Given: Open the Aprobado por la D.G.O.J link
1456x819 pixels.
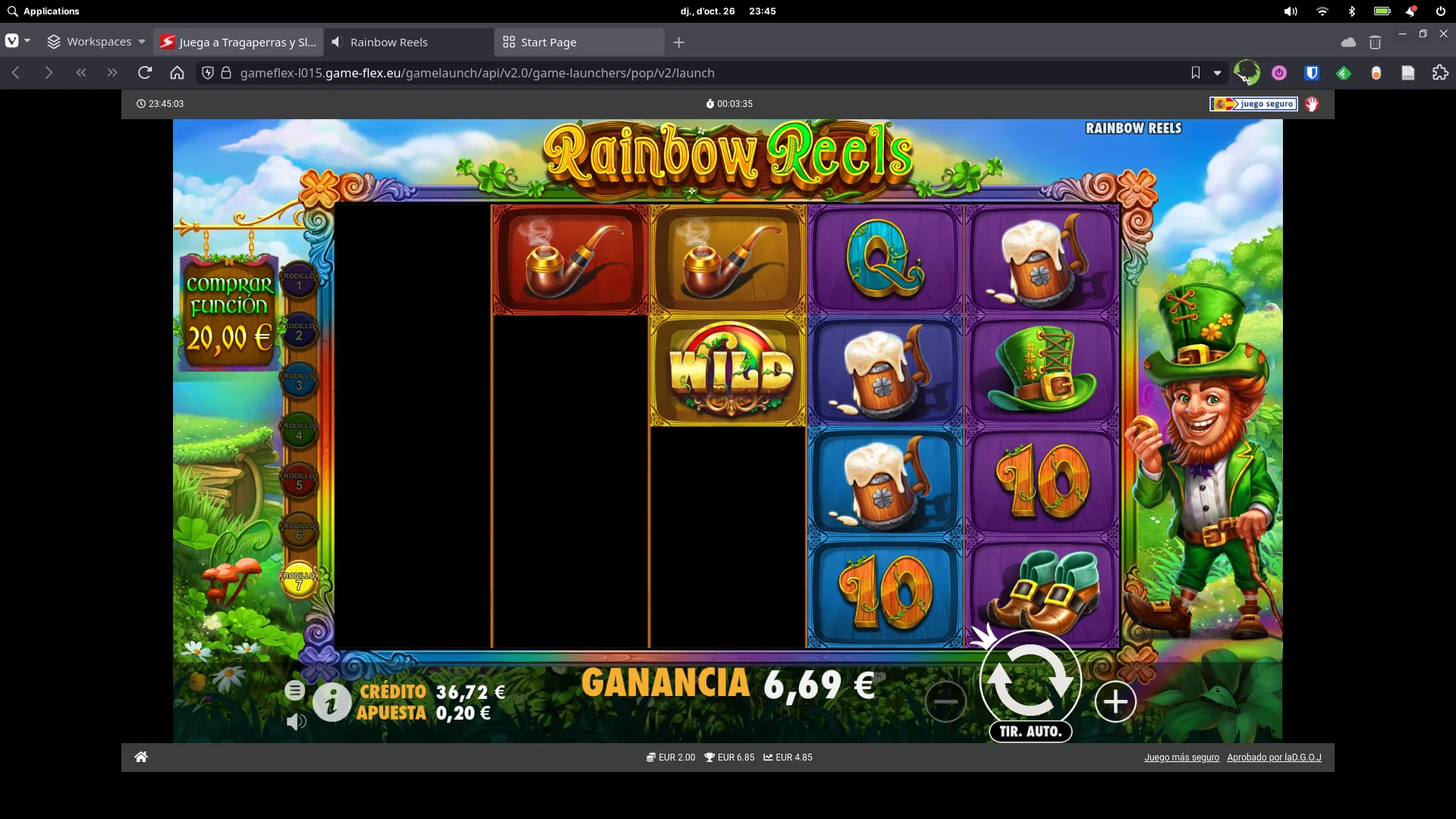Looking at the screenshot, I should click(1274, 758).
